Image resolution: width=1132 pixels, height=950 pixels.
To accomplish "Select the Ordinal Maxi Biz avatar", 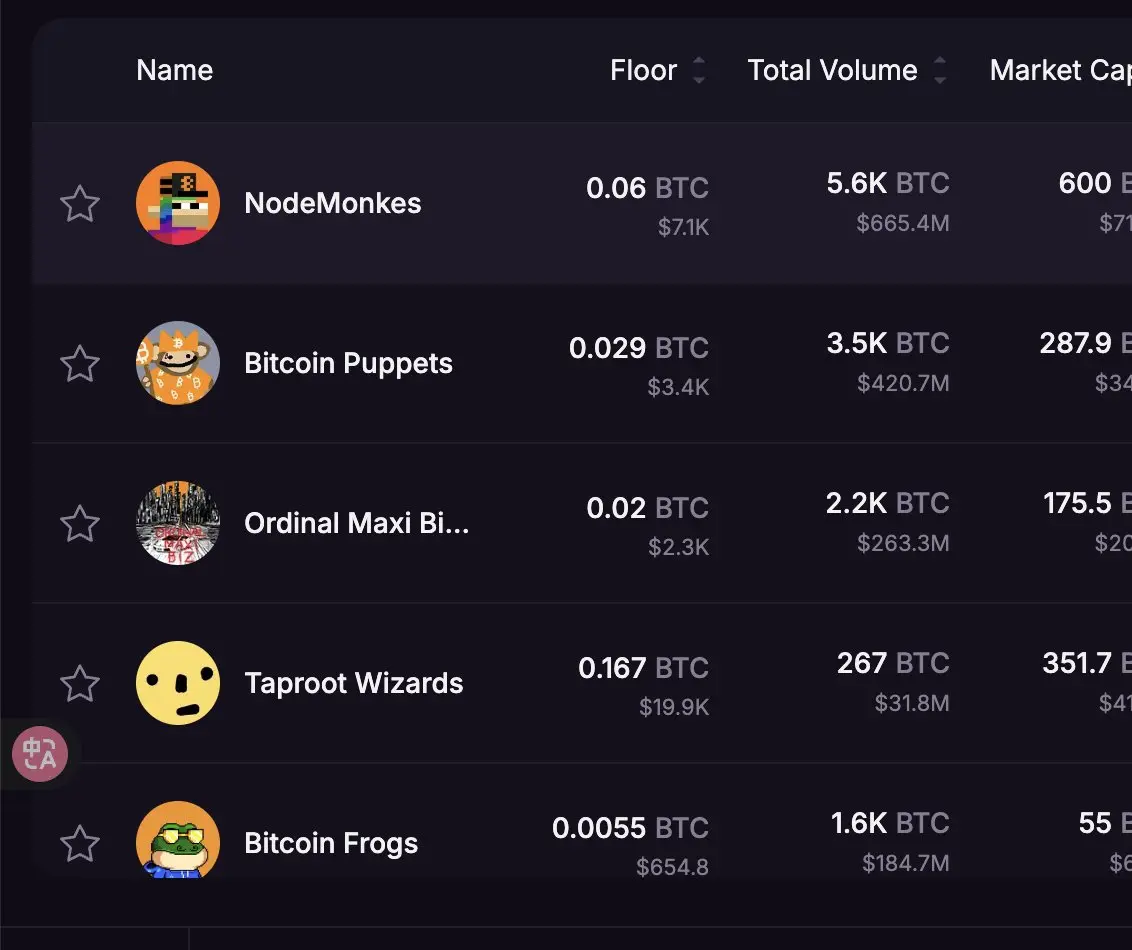I will pos(178,523).
